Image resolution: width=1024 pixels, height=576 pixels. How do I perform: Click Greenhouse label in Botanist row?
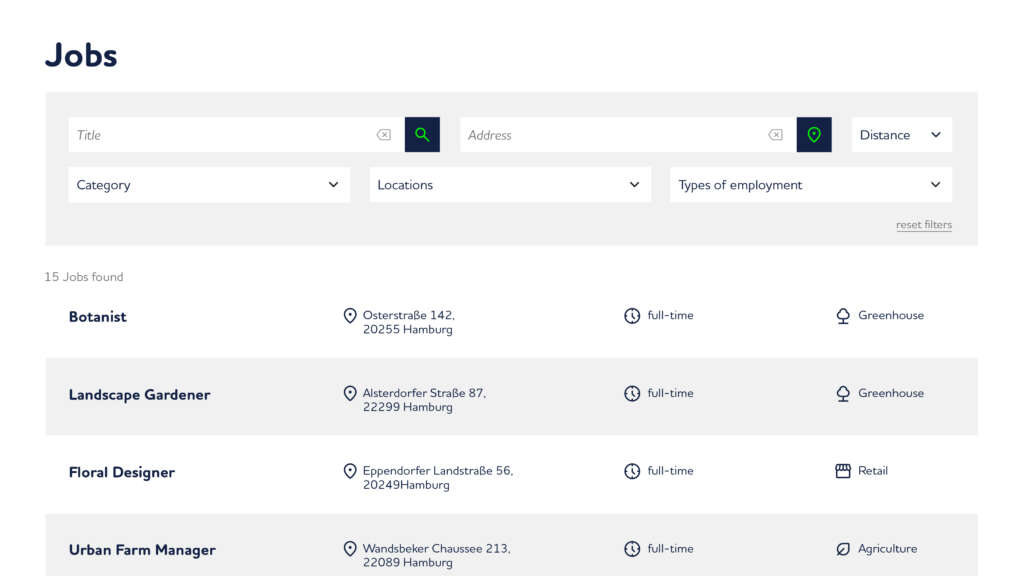(891, 315)
